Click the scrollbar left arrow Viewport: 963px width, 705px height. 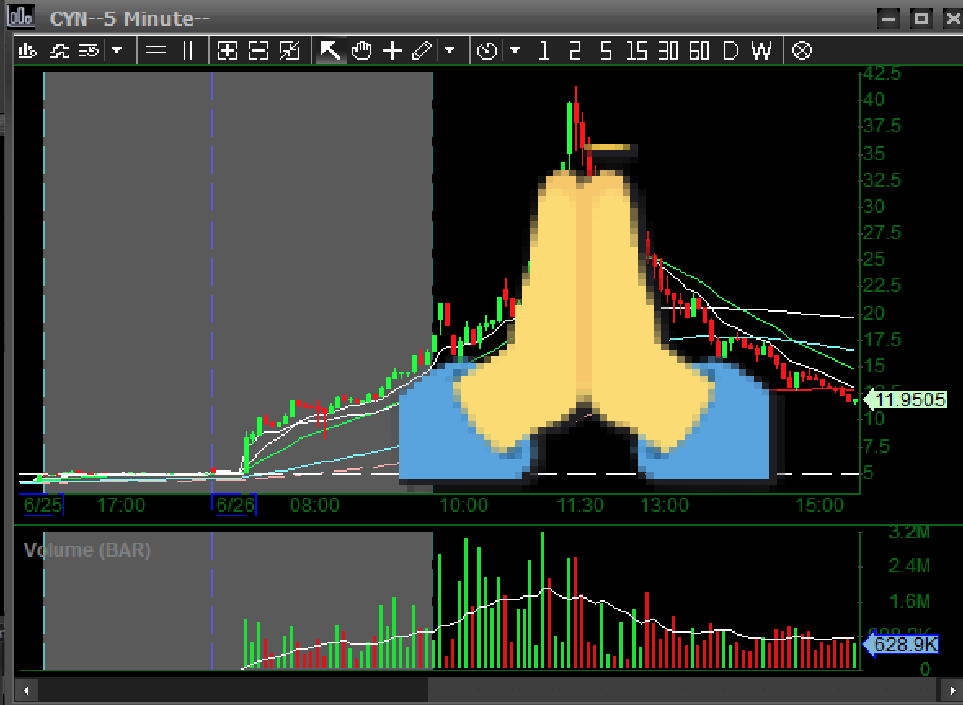click(x=25, y=690)
